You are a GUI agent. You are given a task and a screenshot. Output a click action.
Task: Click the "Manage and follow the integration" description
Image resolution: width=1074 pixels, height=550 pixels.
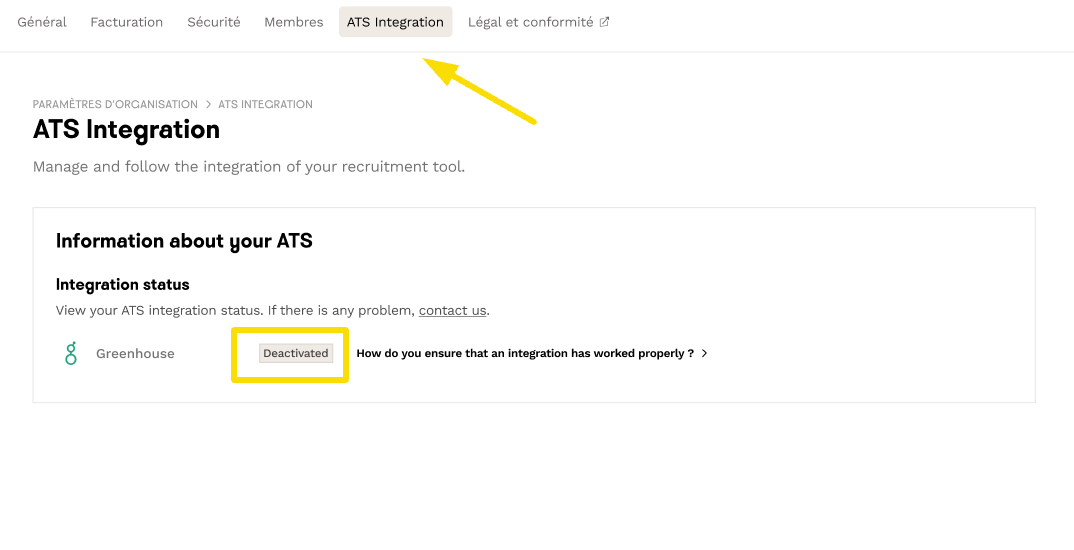tap(249, 167)
